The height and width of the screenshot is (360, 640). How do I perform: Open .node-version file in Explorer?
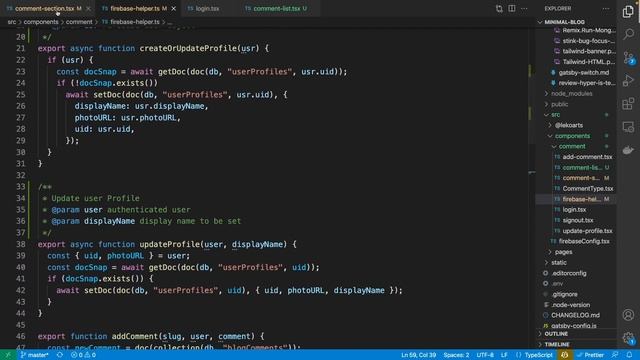570,305
